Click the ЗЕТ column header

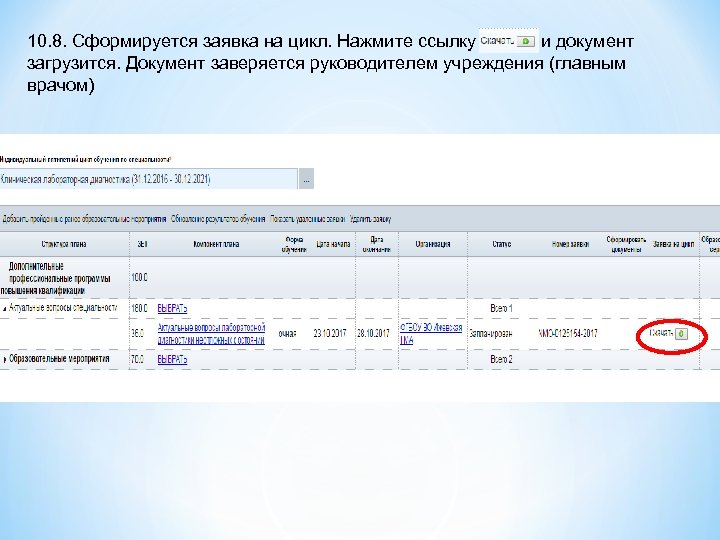pos(142,244)
